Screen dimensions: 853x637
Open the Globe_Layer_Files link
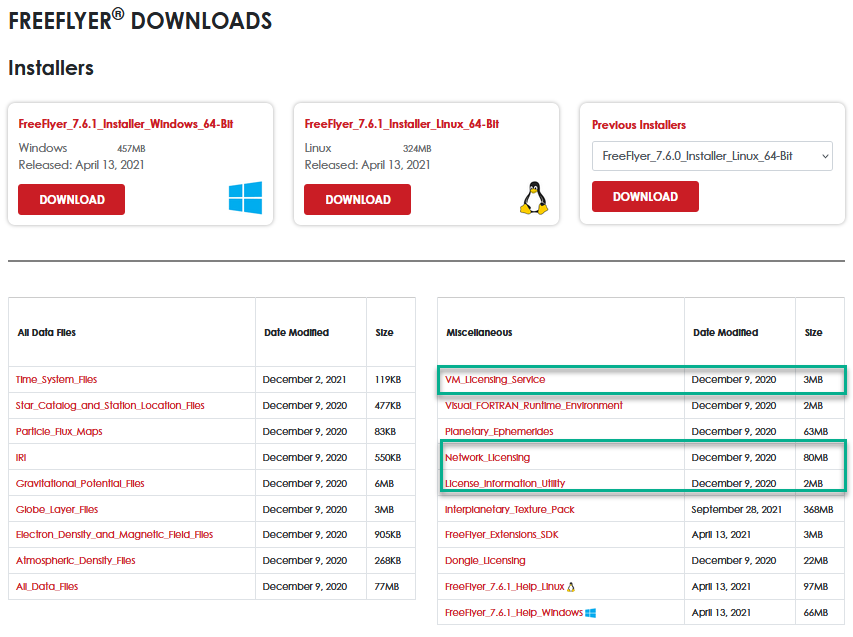(57, 510)
